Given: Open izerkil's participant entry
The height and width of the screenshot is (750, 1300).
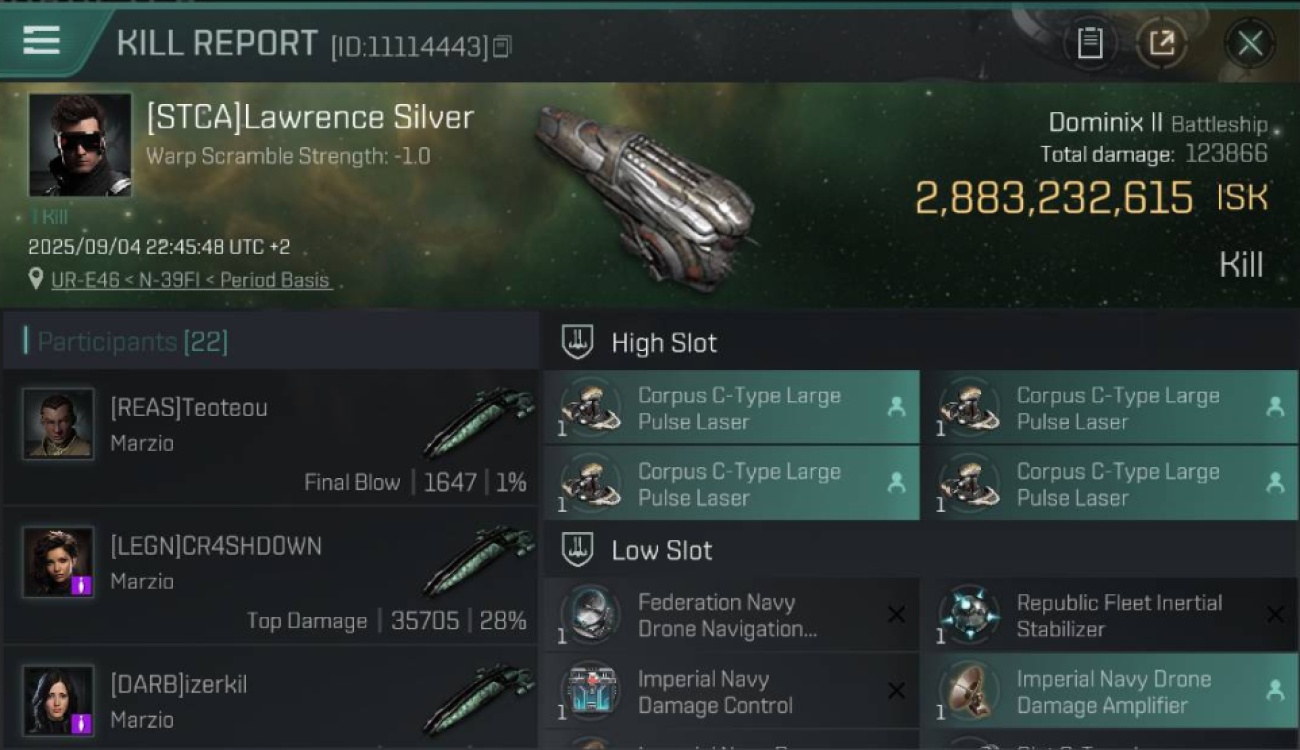Looking at the screenshot, I should tap(270, 700).
